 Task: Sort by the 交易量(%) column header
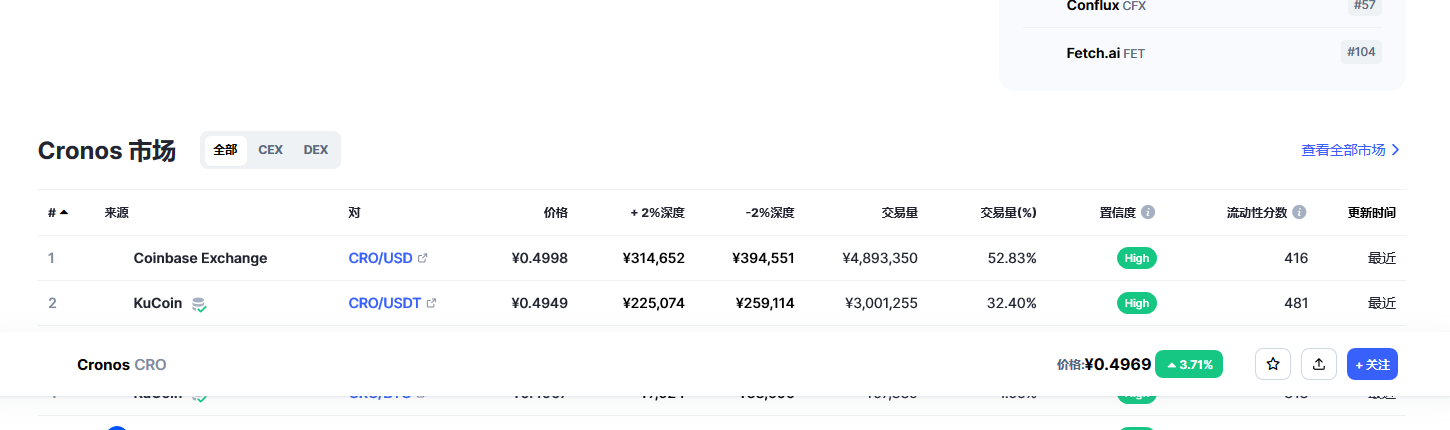(1008, 212)
